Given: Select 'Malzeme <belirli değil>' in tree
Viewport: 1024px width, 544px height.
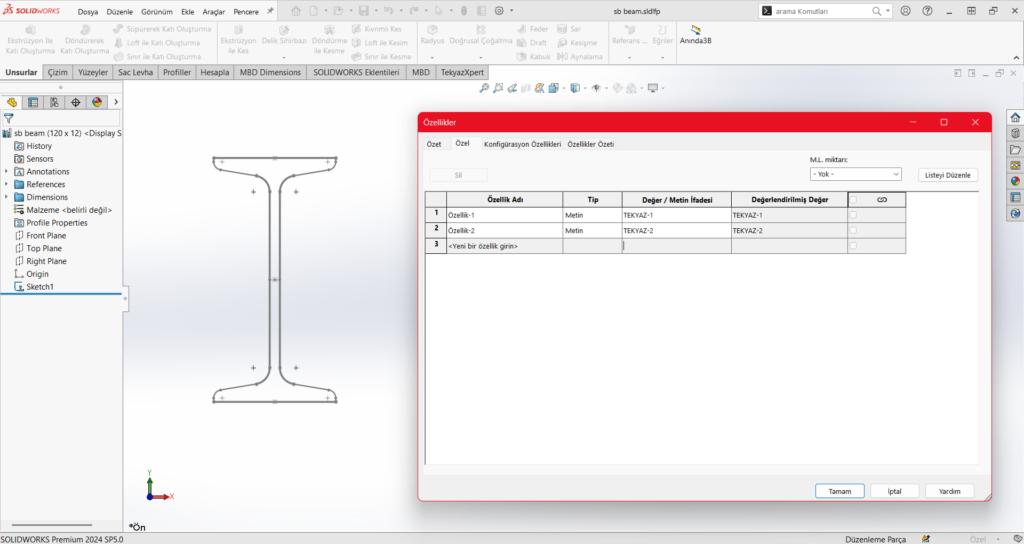Looking at the screenshot, I should 69,210.
